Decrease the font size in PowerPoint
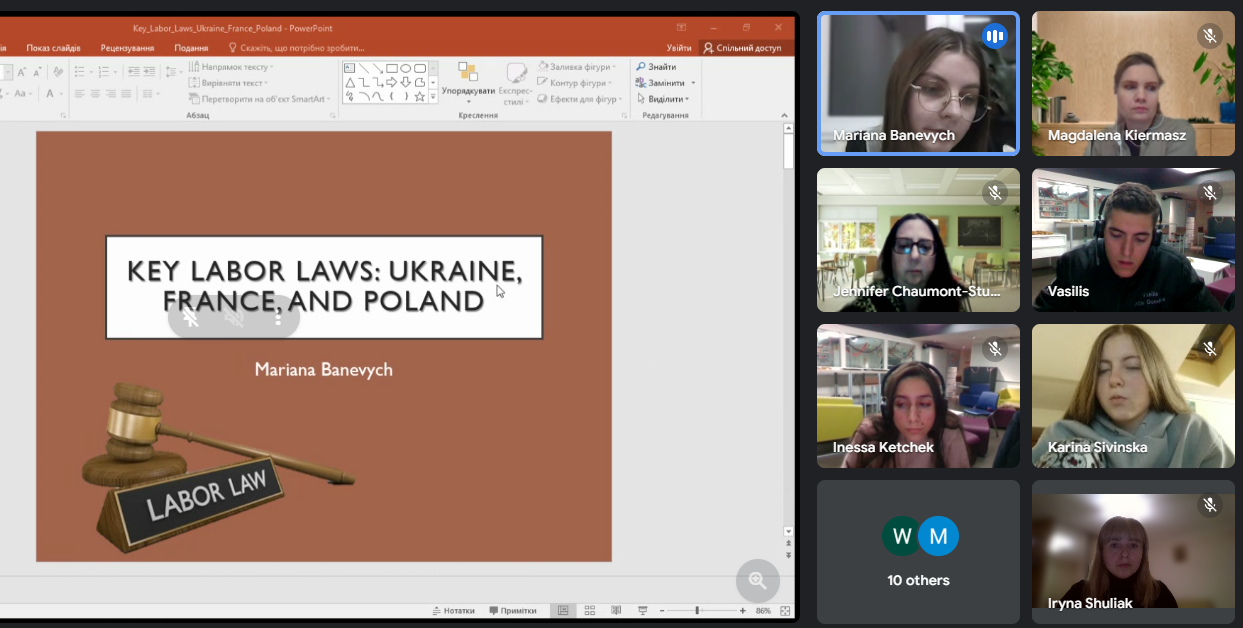 (37, 72)
